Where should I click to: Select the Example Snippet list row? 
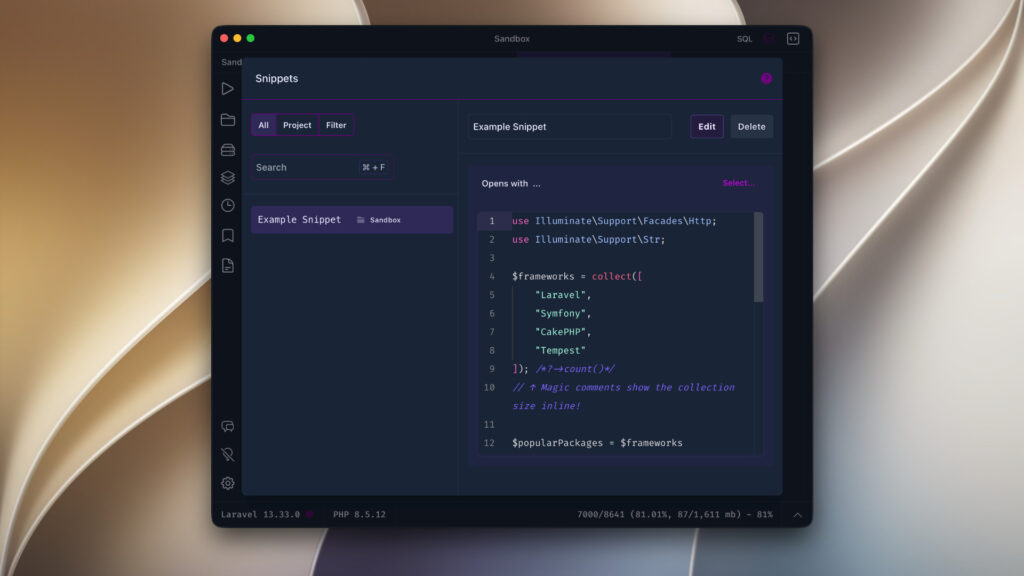coord(352,220)
